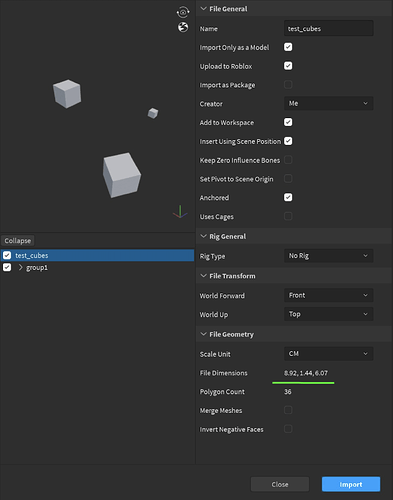Enable Keep Zero Influence Bones
This screenshot has height=500, width=393.
(x=288, y=160)
